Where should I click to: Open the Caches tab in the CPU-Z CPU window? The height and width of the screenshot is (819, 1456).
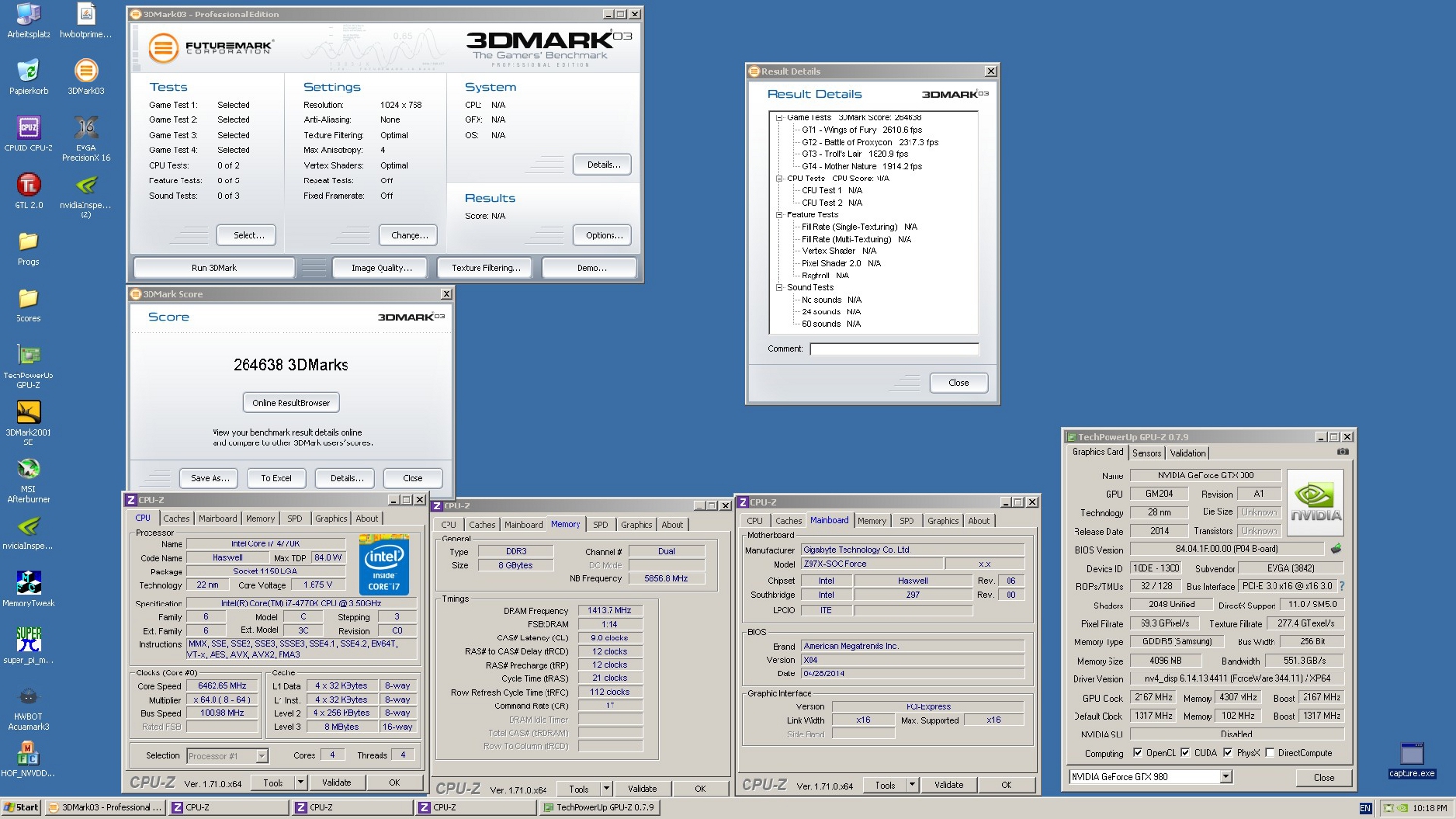177,519
